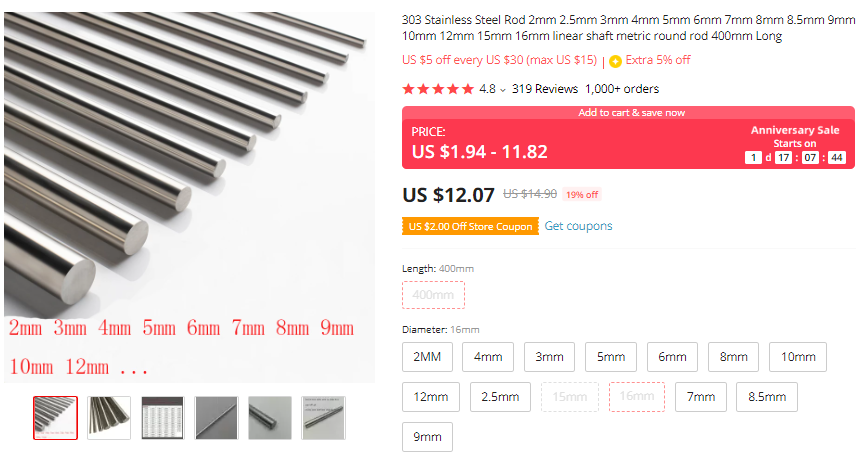Screen dimensions: 865x464
Task: Click the five star rating icons
Action: coord(438,89)
